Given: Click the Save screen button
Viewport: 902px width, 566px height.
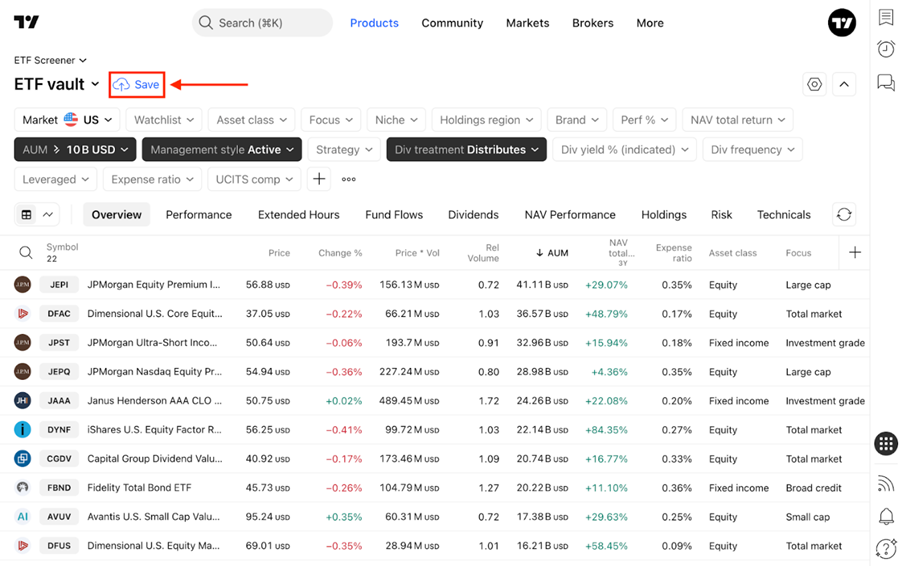Looking at the screenshot, I should 137,85.
